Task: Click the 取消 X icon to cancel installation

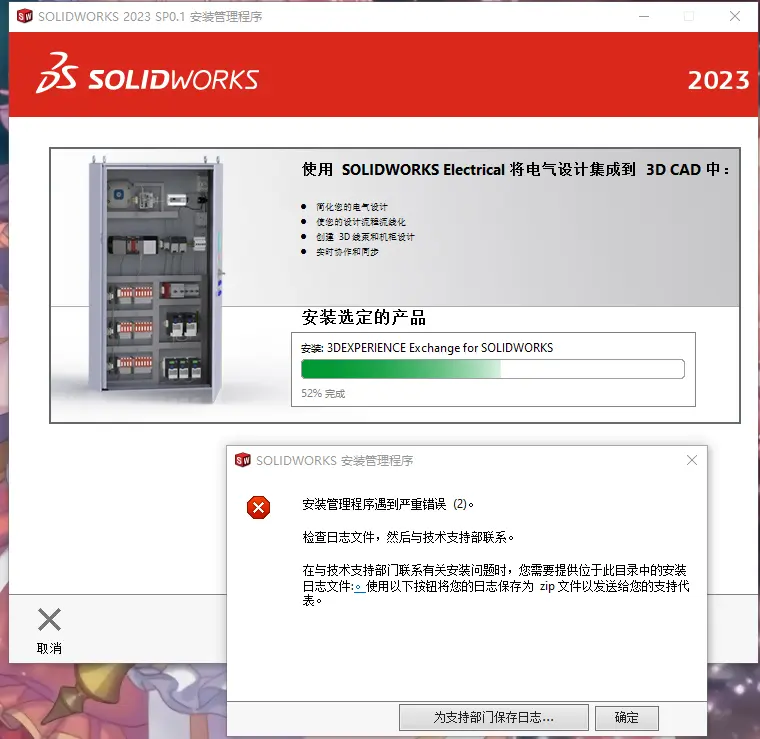Action: (x=49, y=619)
